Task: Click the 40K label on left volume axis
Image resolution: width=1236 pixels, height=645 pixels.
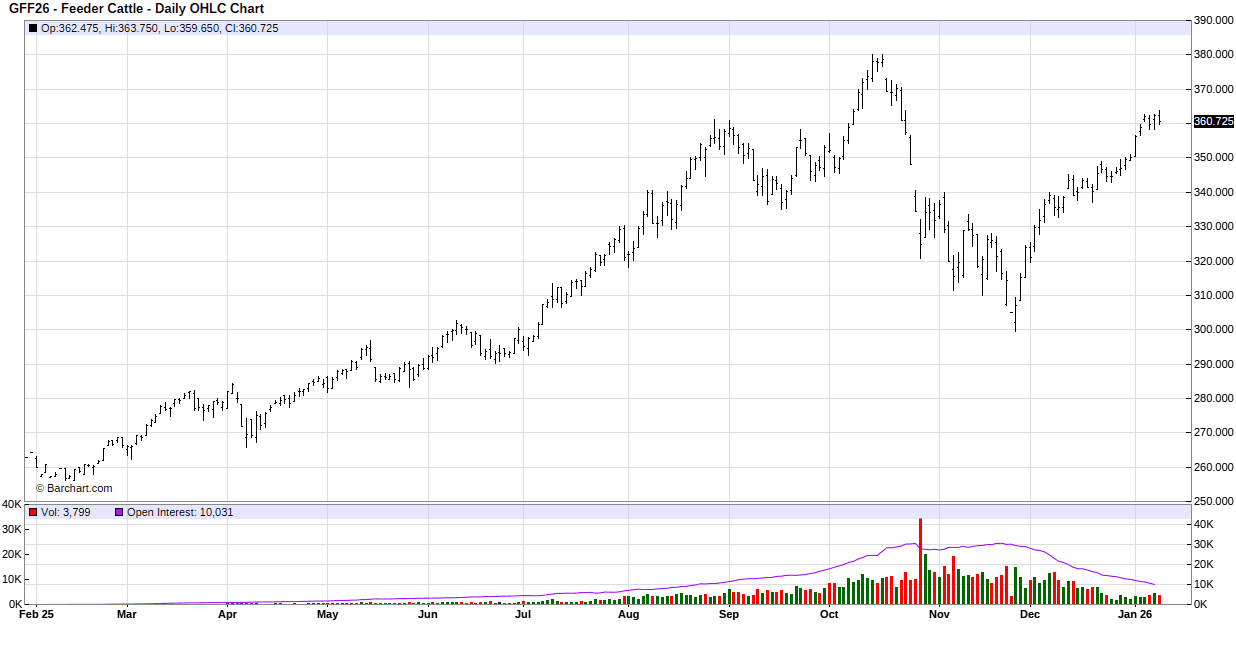Action: click(x=12, y=504)
